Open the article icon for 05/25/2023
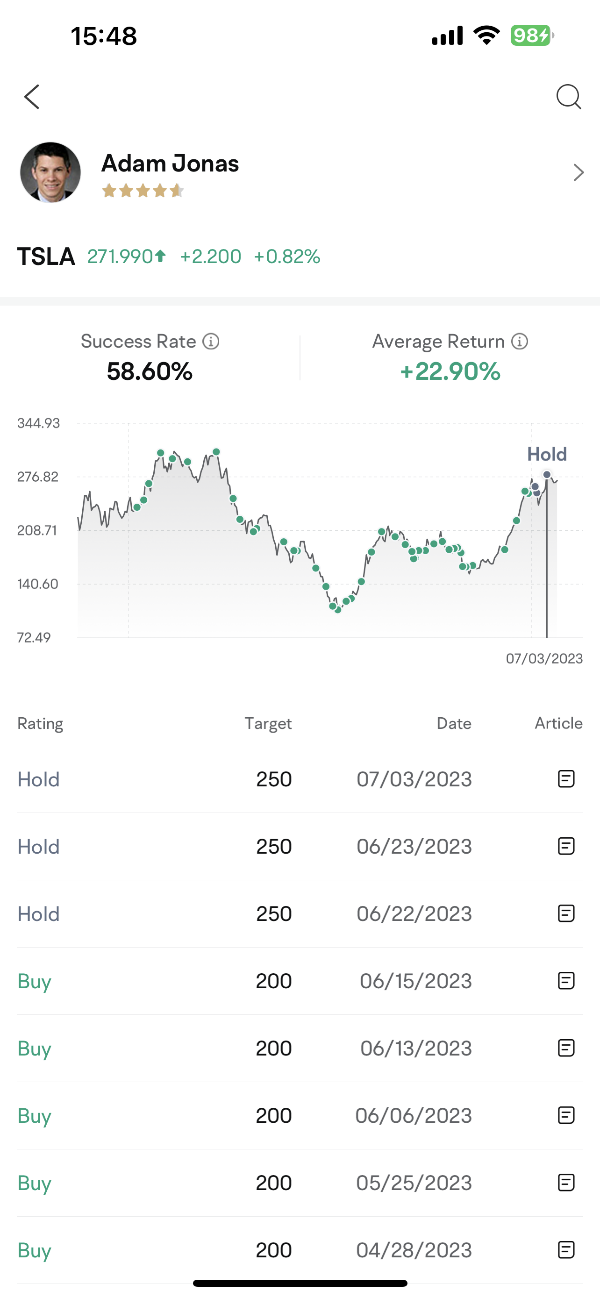This screenshot has width=600, height=1298. [x=566, y=1183]
